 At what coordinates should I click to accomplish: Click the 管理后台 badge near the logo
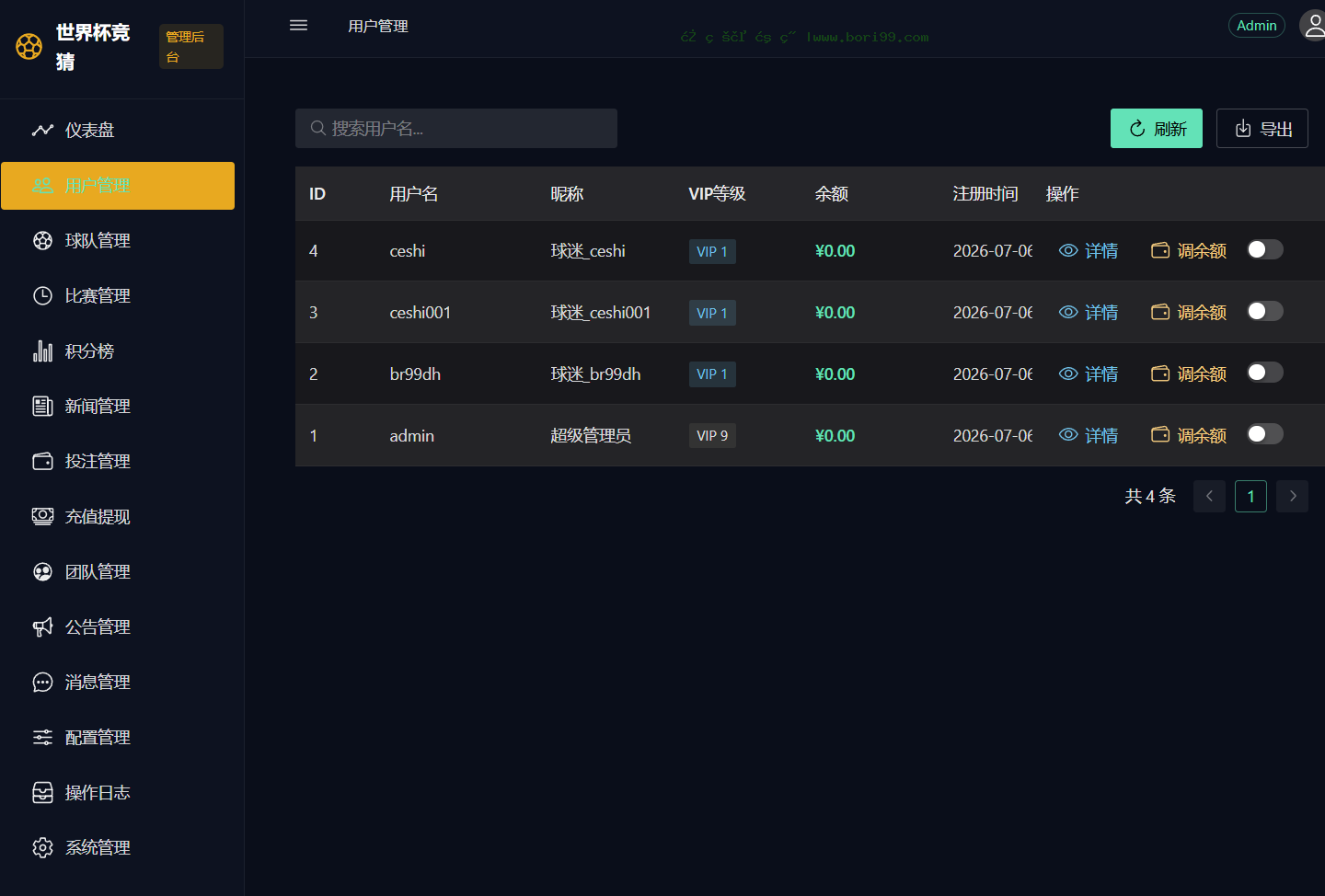pyautogui.click(x=191, y=47)
